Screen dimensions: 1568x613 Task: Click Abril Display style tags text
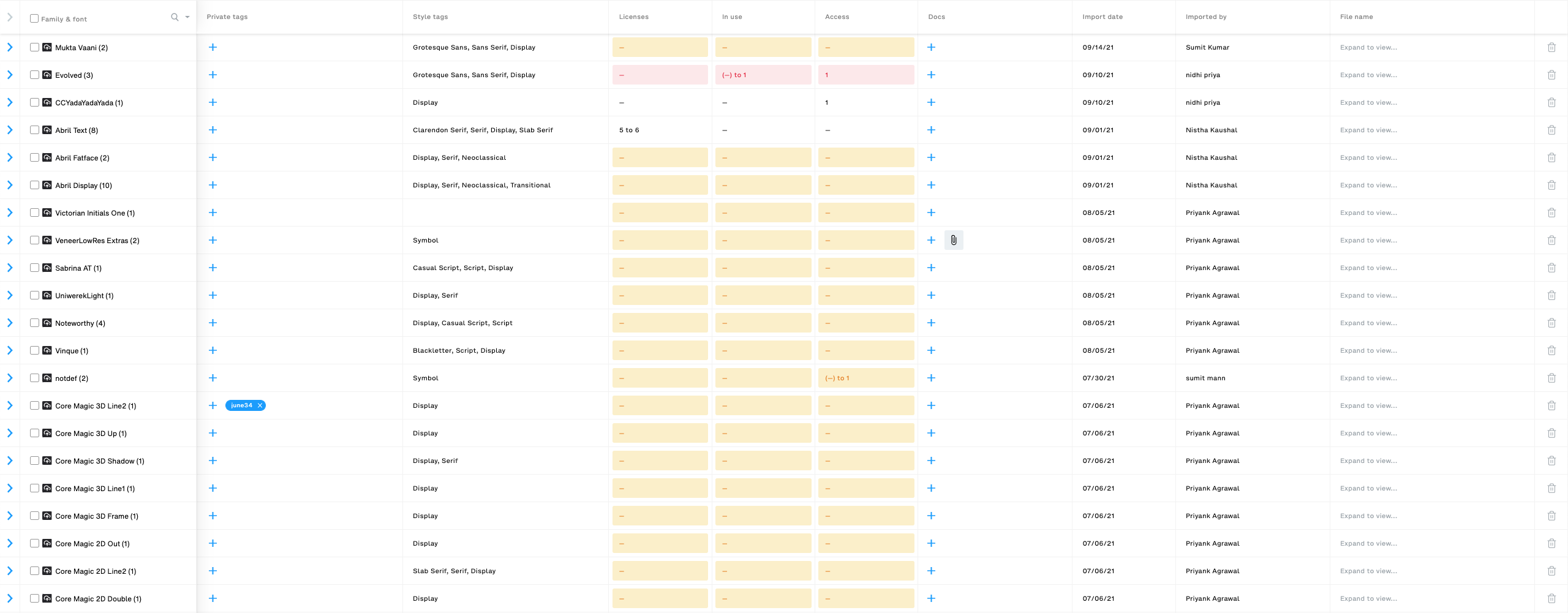pos(481,185)
